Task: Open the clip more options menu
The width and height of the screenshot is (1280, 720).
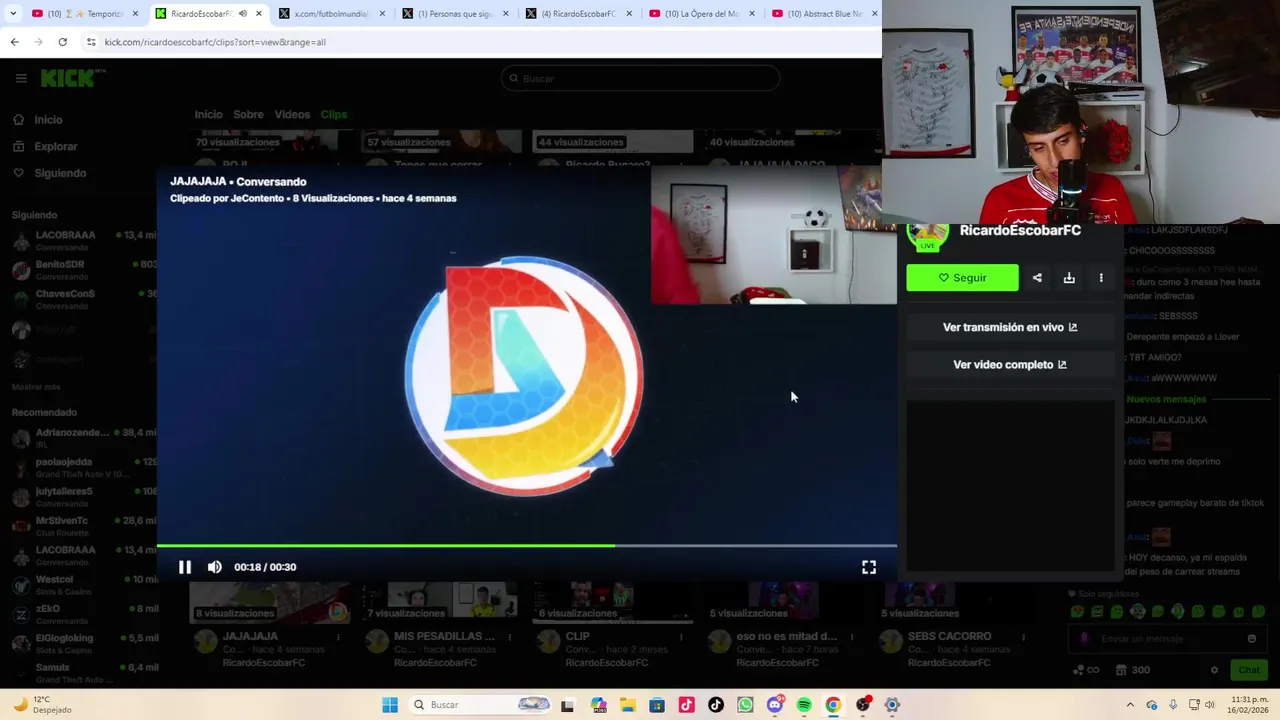Action: [x=1101, y=278]
